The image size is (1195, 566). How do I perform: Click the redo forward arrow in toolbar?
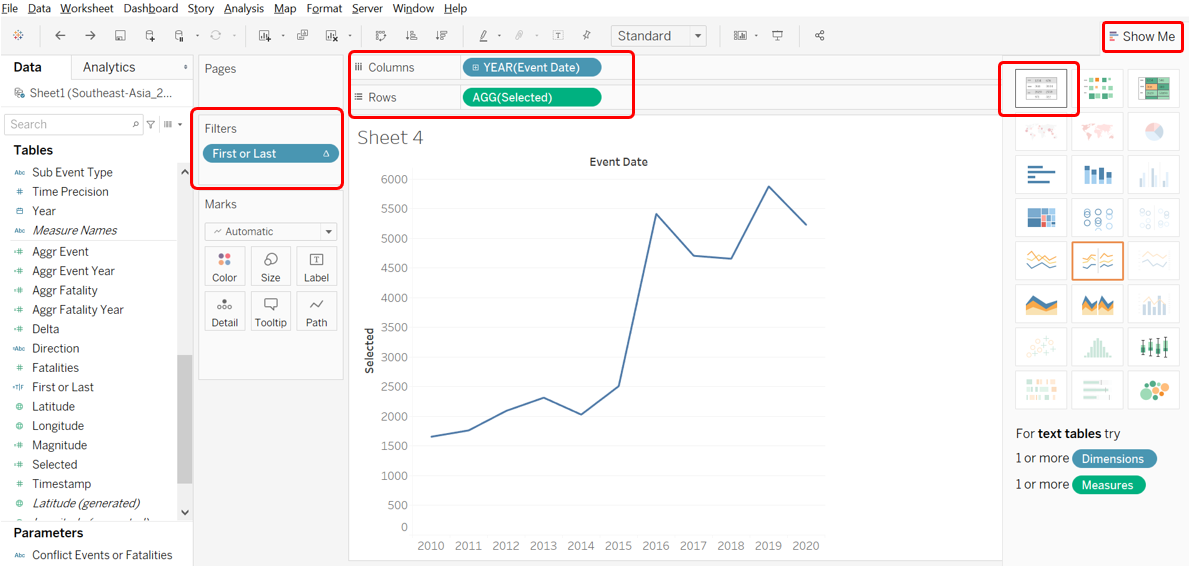coord(90,36)
